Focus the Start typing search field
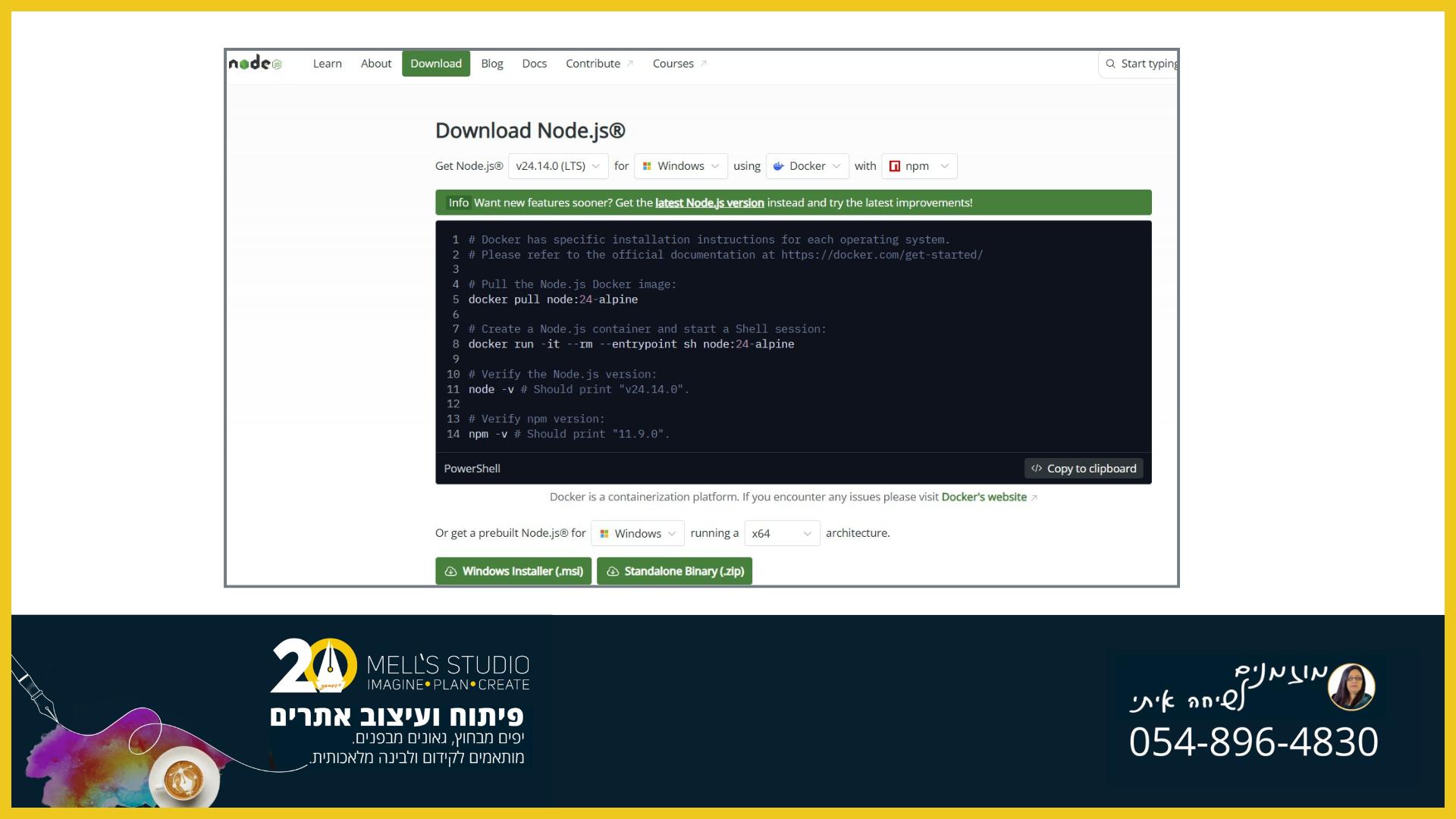Screen dimensions: 1456x819 1148,64
